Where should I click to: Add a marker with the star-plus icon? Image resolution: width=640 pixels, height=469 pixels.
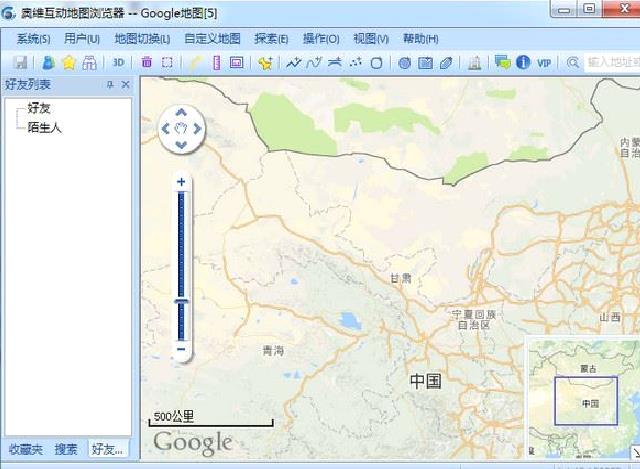coord(265,63)
